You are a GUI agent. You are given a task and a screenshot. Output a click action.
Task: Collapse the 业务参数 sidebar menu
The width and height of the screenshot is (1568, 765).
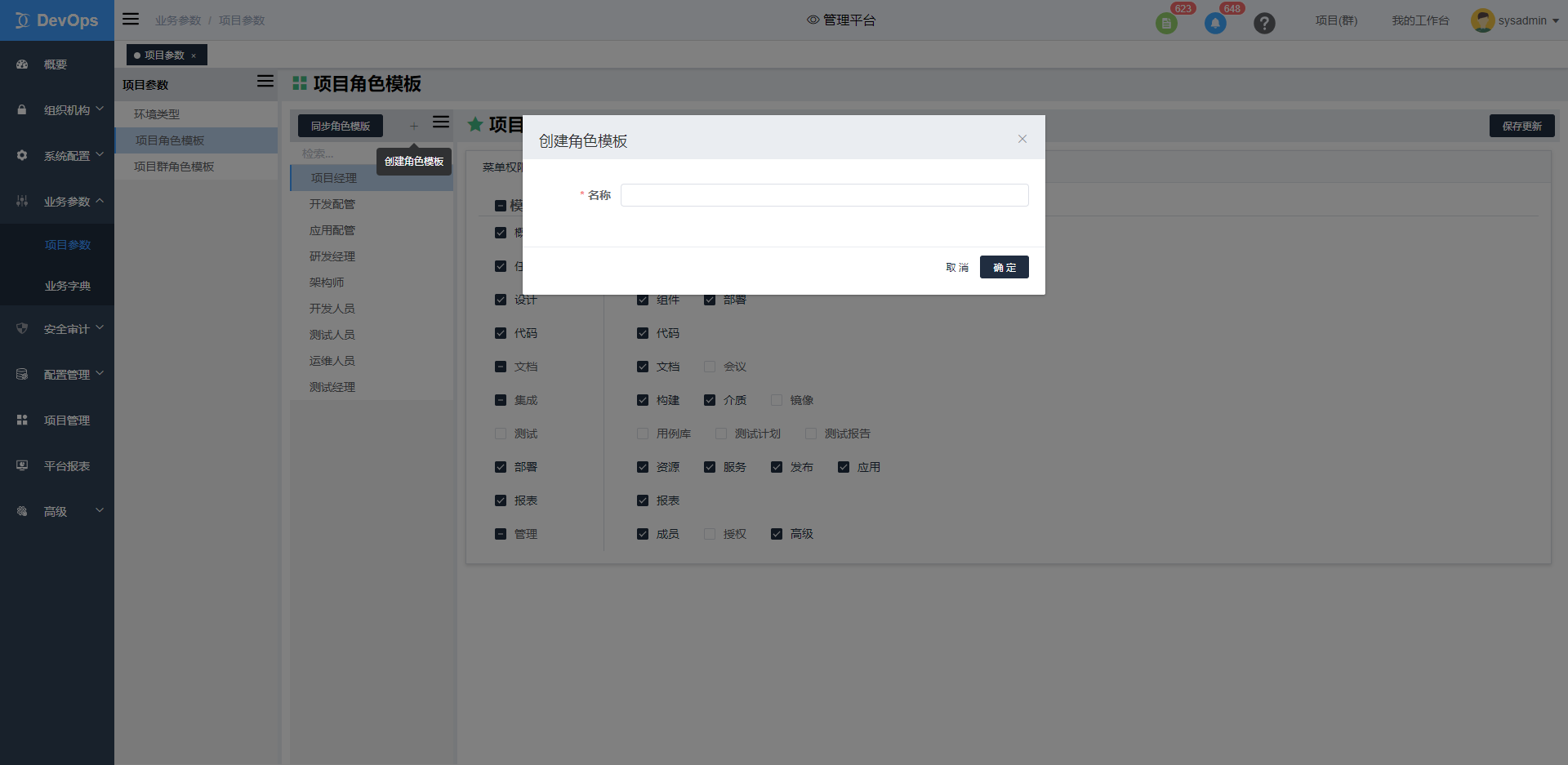tap(100, 201)
